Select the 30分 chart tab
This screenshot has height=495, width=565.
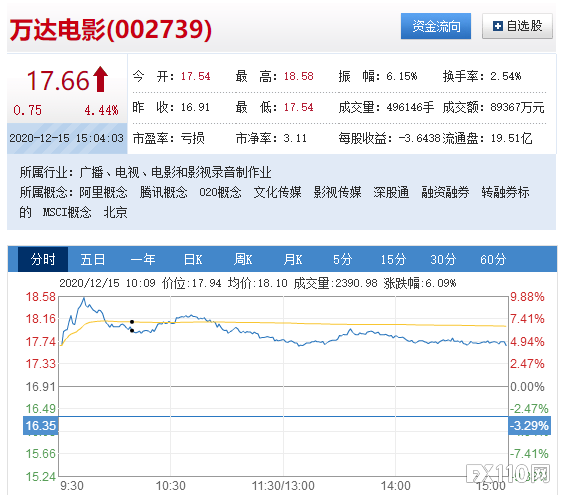pos(443,259)
